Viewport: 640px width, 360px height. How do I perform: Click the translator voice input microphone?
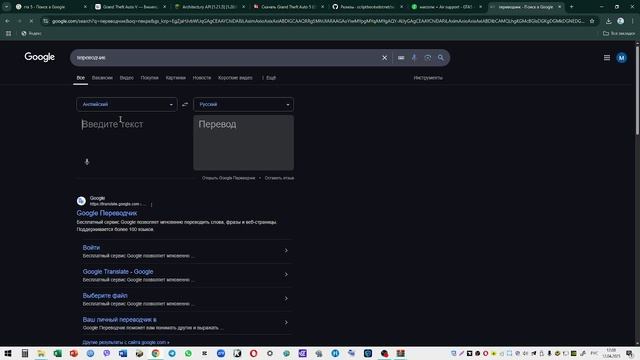pos(87,162)
